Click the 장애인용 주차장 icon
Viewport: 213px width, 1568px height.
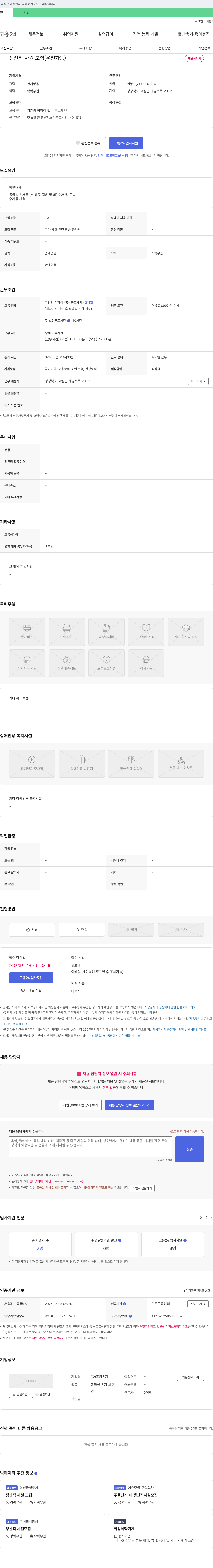point(32,763)
